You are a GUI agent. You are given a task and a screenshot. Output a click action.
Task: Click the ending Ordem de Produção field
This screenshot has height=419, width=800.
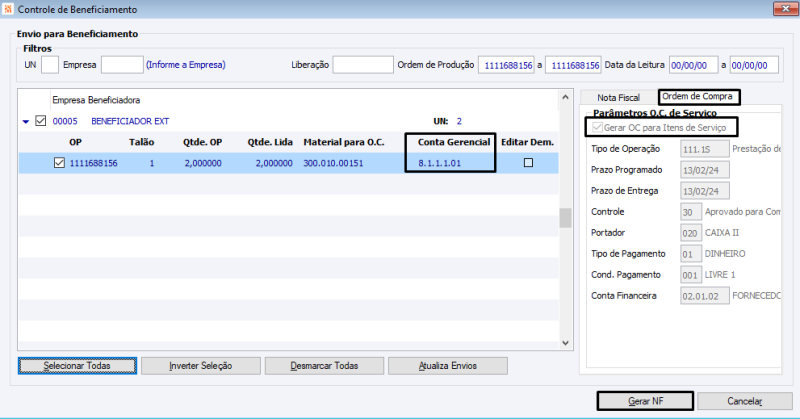pyautogui.click(x=573, y=65)
